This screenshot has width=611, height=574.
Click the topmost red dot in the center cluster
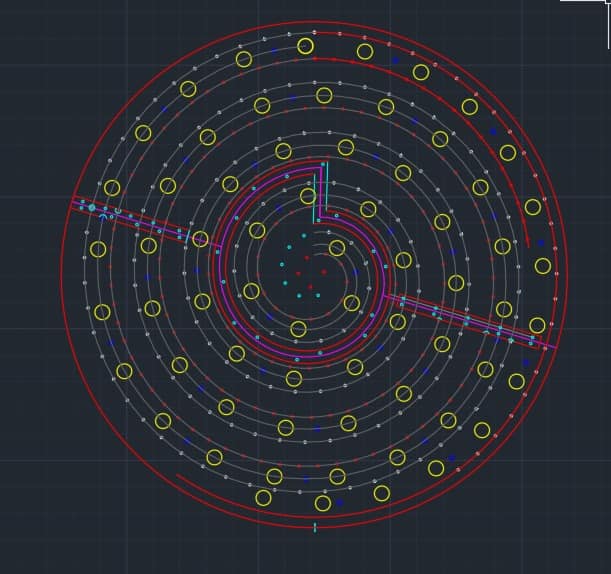[x=307, y=257]
